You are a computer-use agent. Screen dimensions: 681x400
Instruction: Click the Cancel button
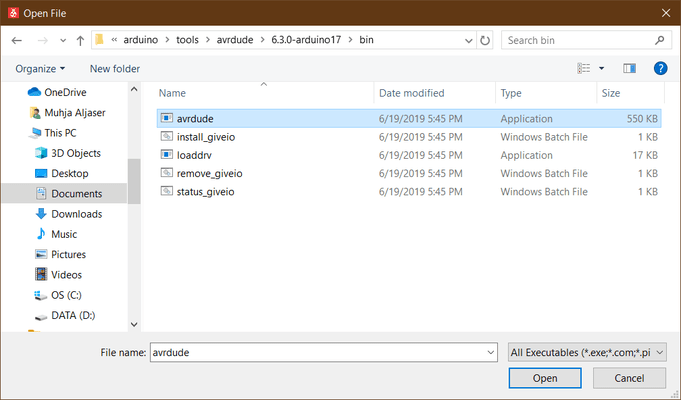(629, 378)
